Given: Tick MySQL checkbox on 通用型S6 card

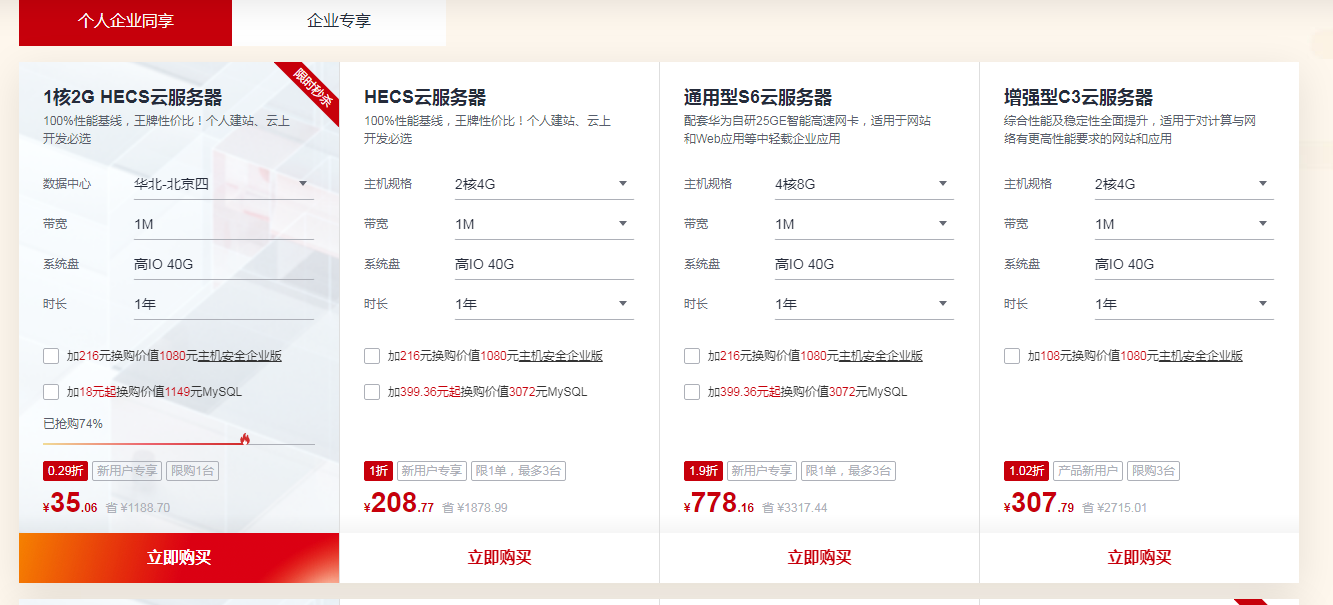Looking at the screenshot, I should coord(692,392).
